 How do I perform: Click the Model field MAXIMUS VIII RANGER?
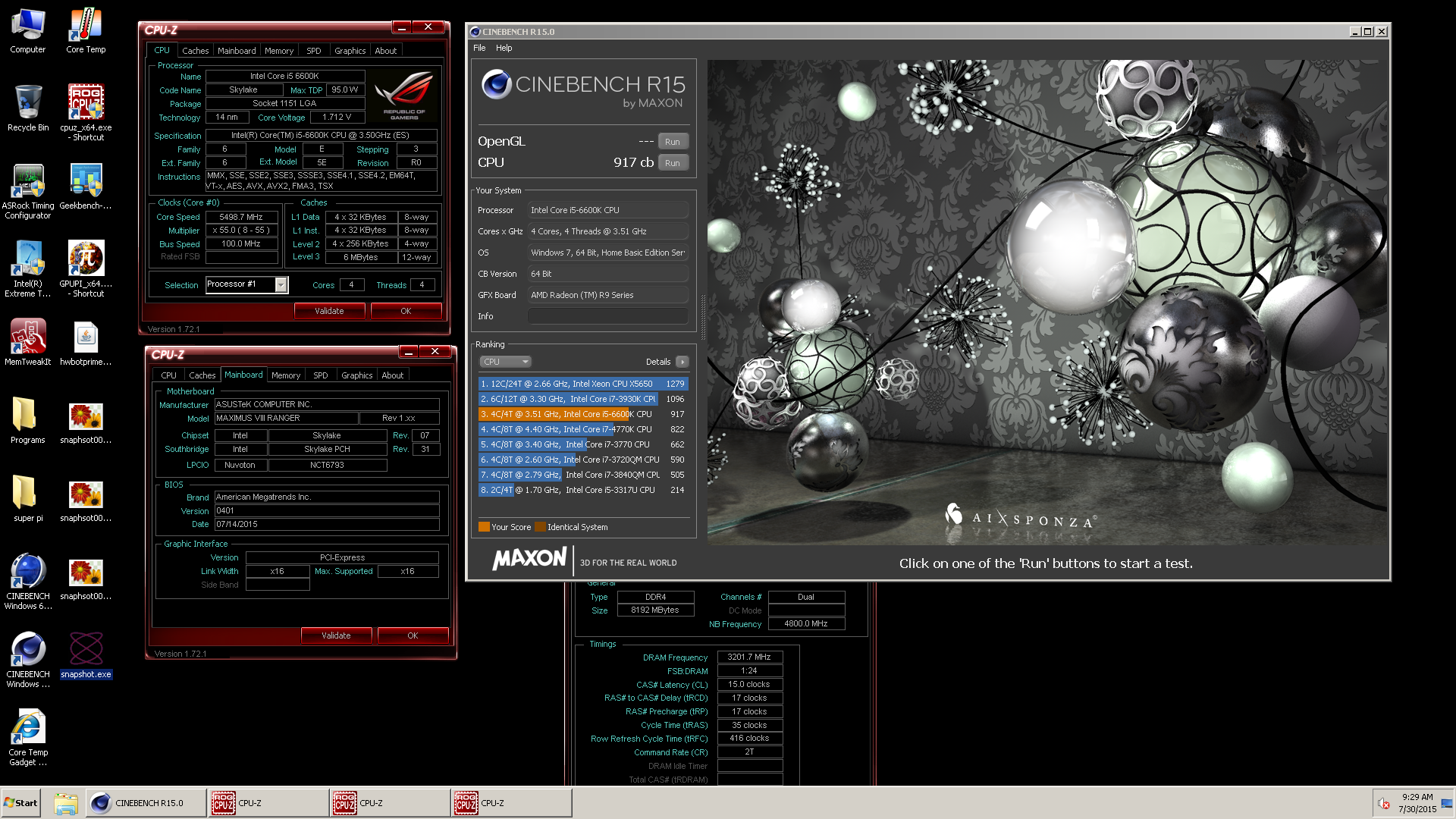pyautogui.click(x=286, y=419)
